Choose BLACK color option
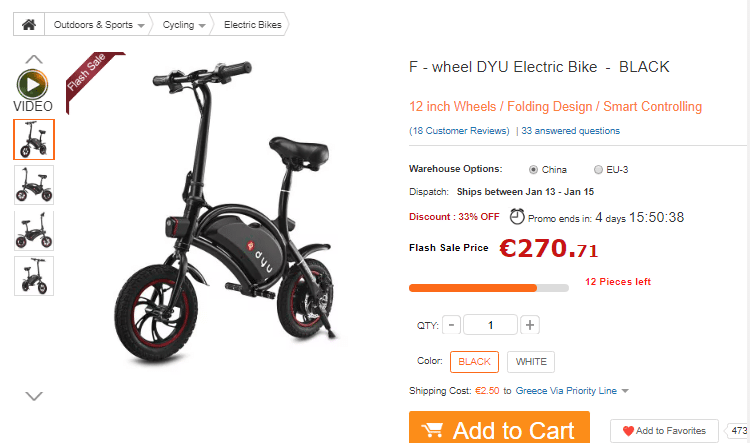This screenshot has width=750, height=443. coord(474,362)
